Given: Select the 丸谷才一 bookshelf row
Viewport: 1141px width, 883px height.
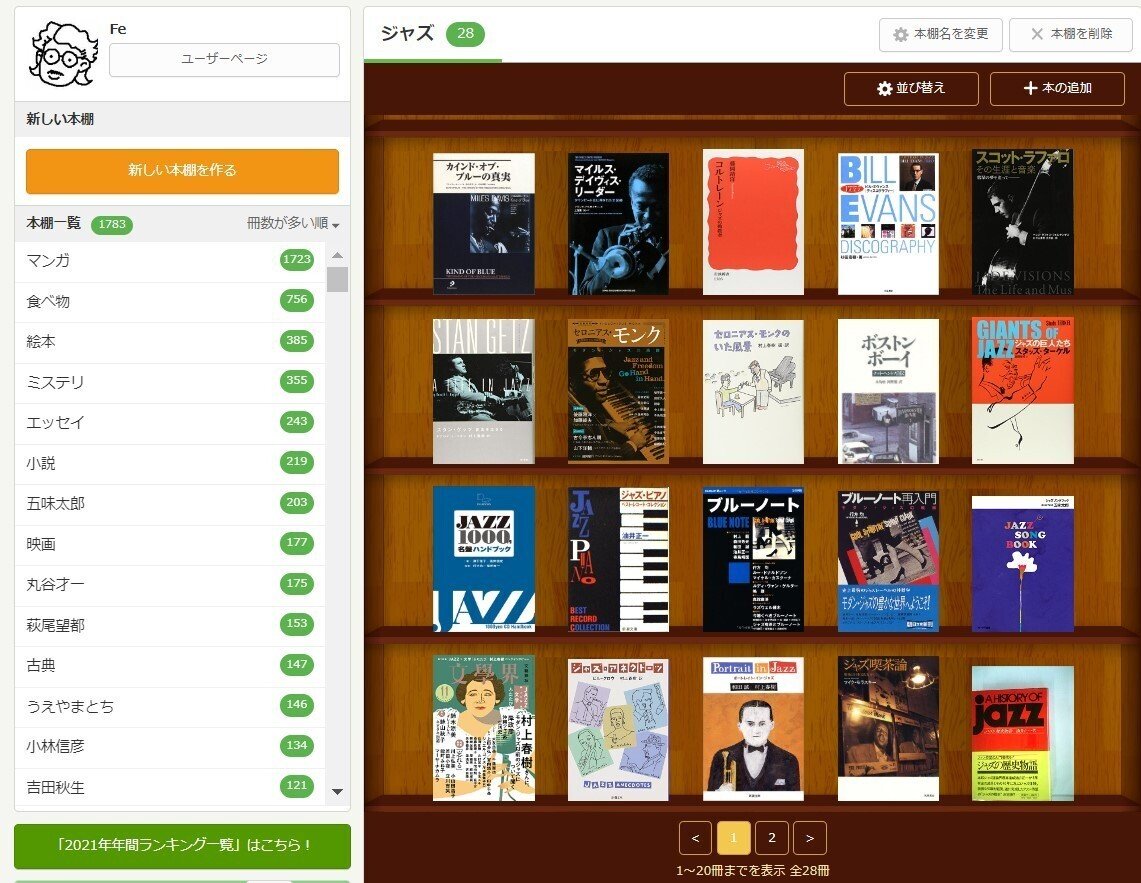Looking at the screenshot, I should click(x=170, y=584).
